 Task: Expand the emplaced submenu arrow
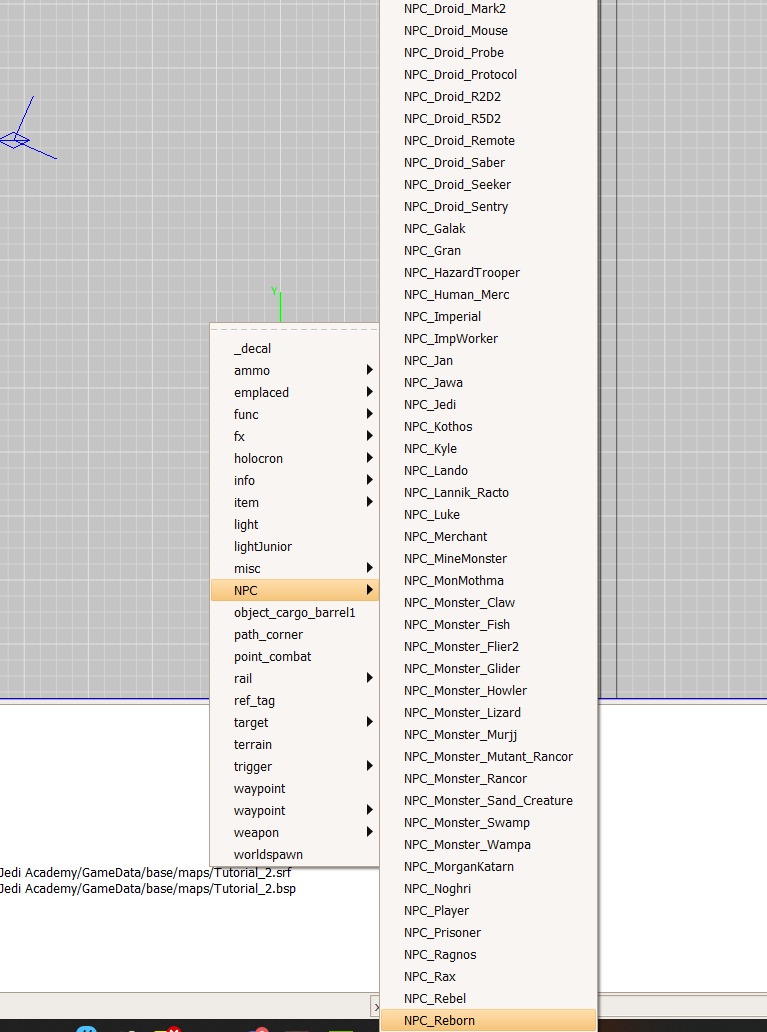point(370,392)
